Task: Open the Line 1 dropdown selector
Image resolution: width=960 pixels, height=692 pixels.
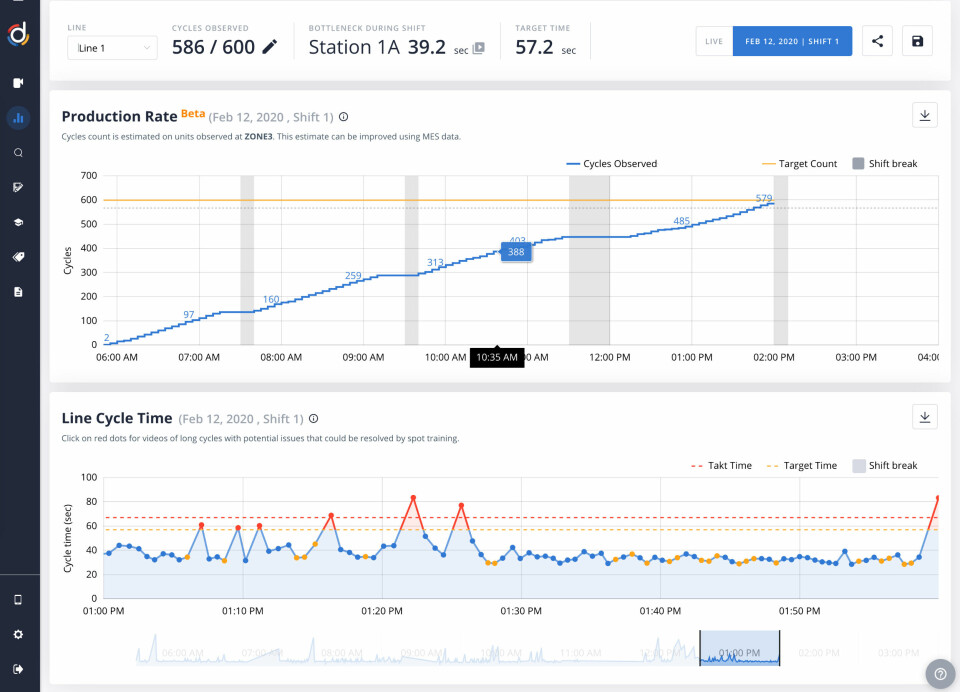Action: coord(112,47)
